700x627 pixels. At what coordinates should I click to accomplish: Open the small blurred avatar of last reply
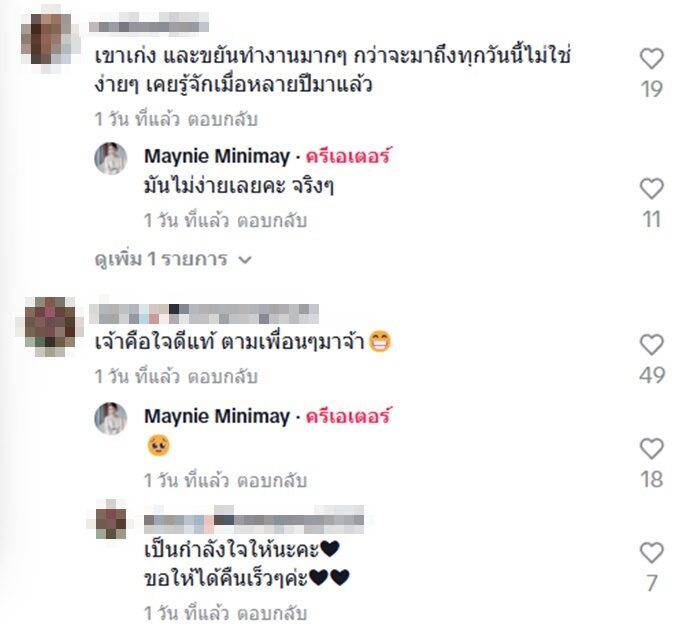[110, 520]
